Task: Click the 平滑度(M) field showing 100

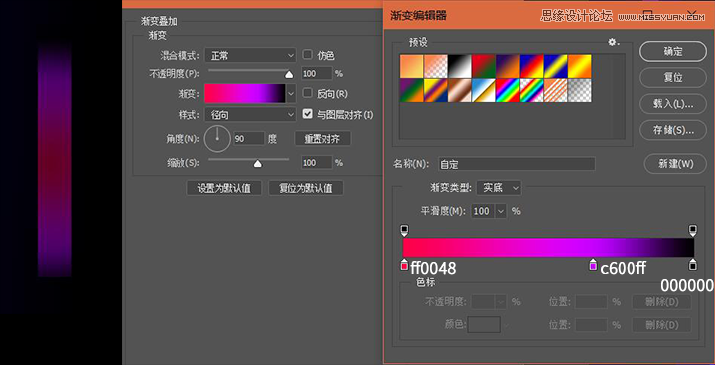Action: (483, 211)
